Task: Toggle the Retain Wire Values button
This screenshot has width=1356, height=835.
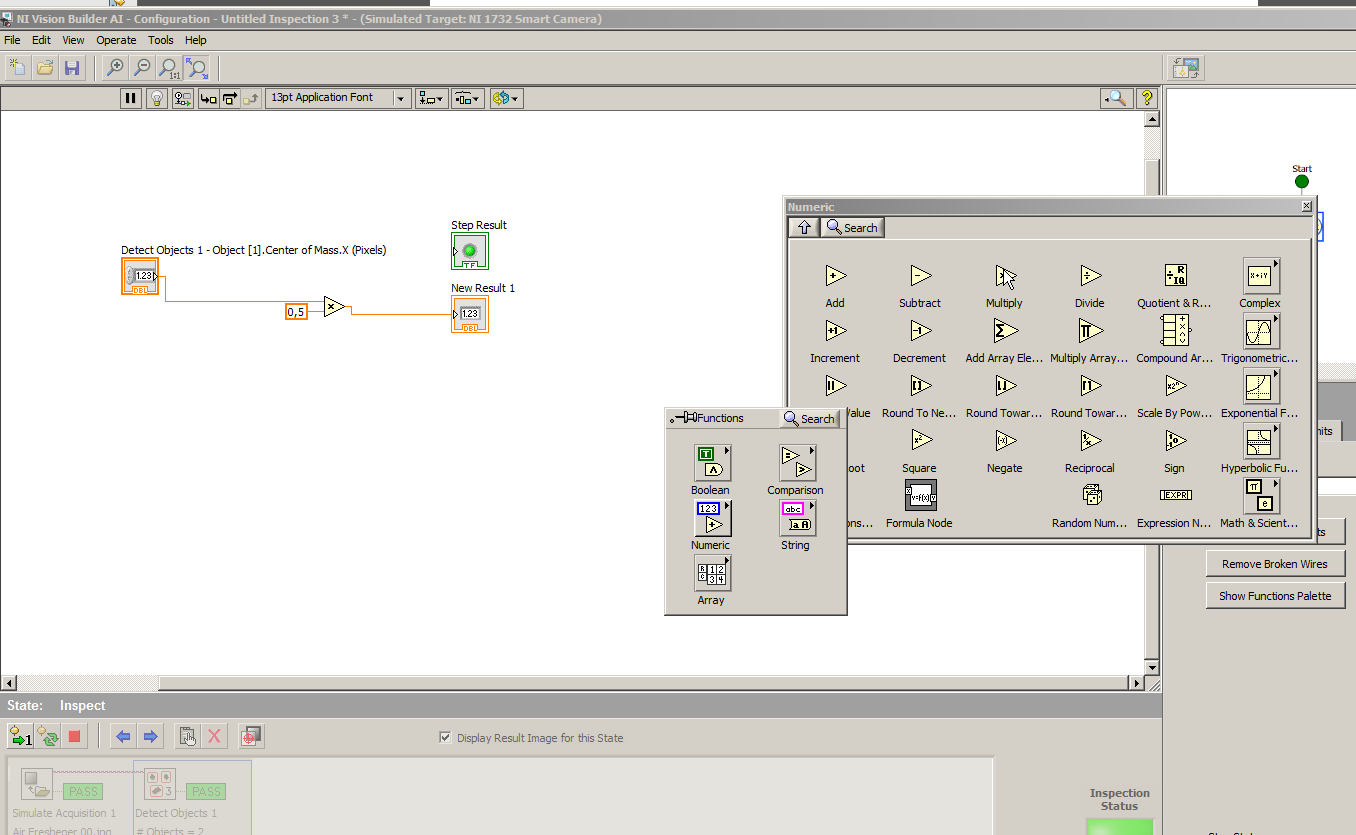Action: (x=182, y=98)
